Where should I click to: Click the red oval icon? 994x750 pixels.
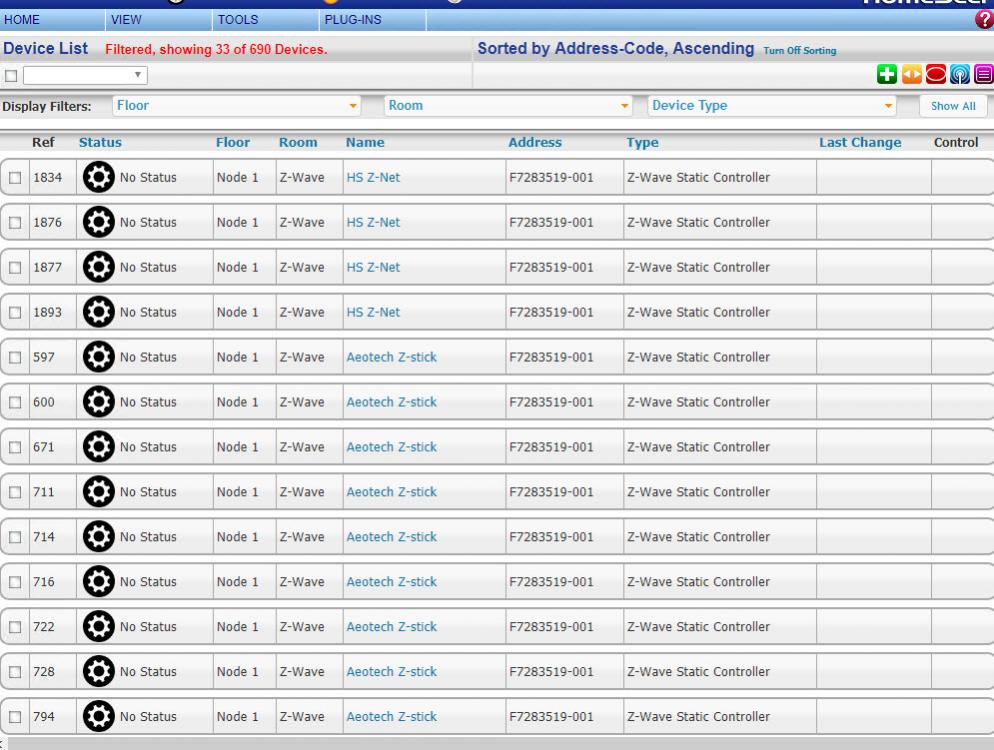coord(936,75)
